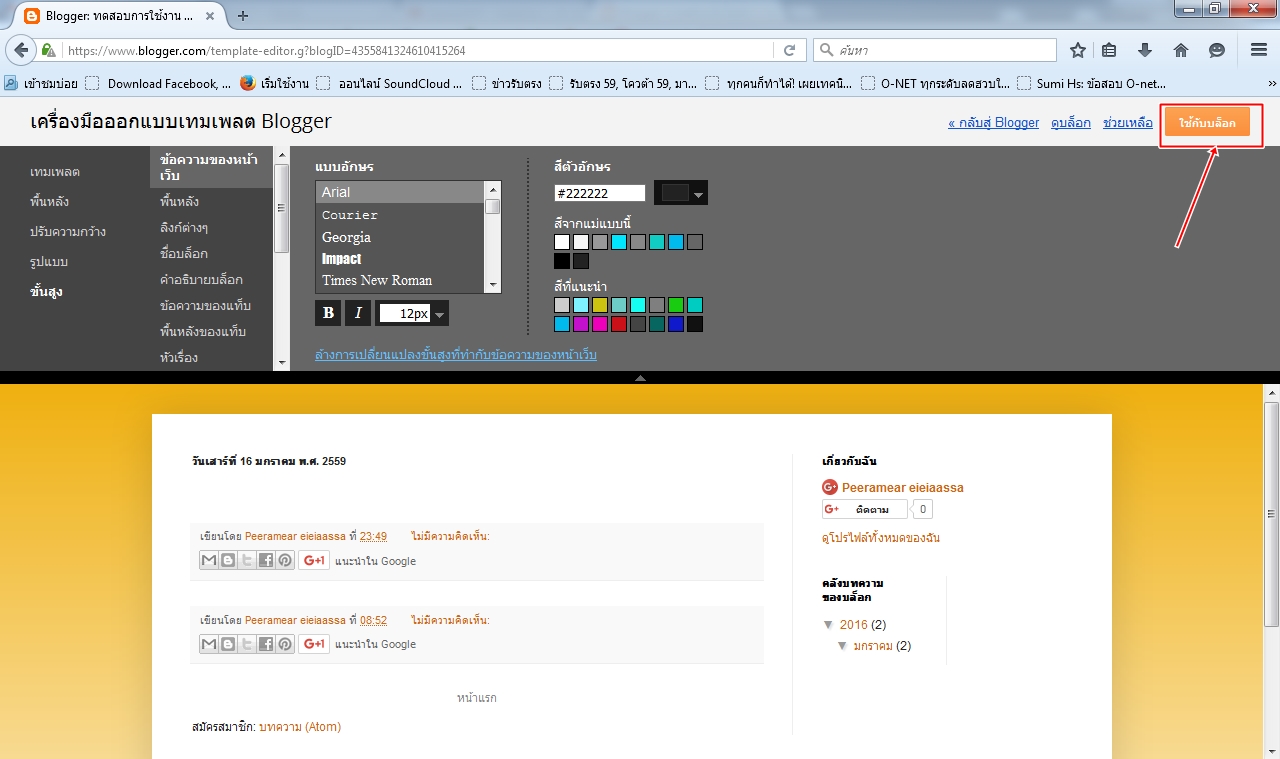
Task: Select ลิงก์ต่างๆ in advanced list
Action: click(184, 228)
